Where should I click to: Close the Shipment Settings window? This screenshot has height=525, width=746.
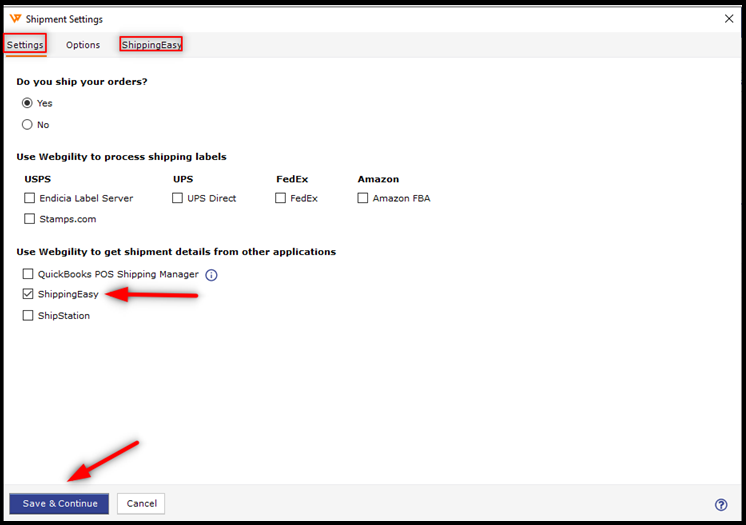(727, 19)
